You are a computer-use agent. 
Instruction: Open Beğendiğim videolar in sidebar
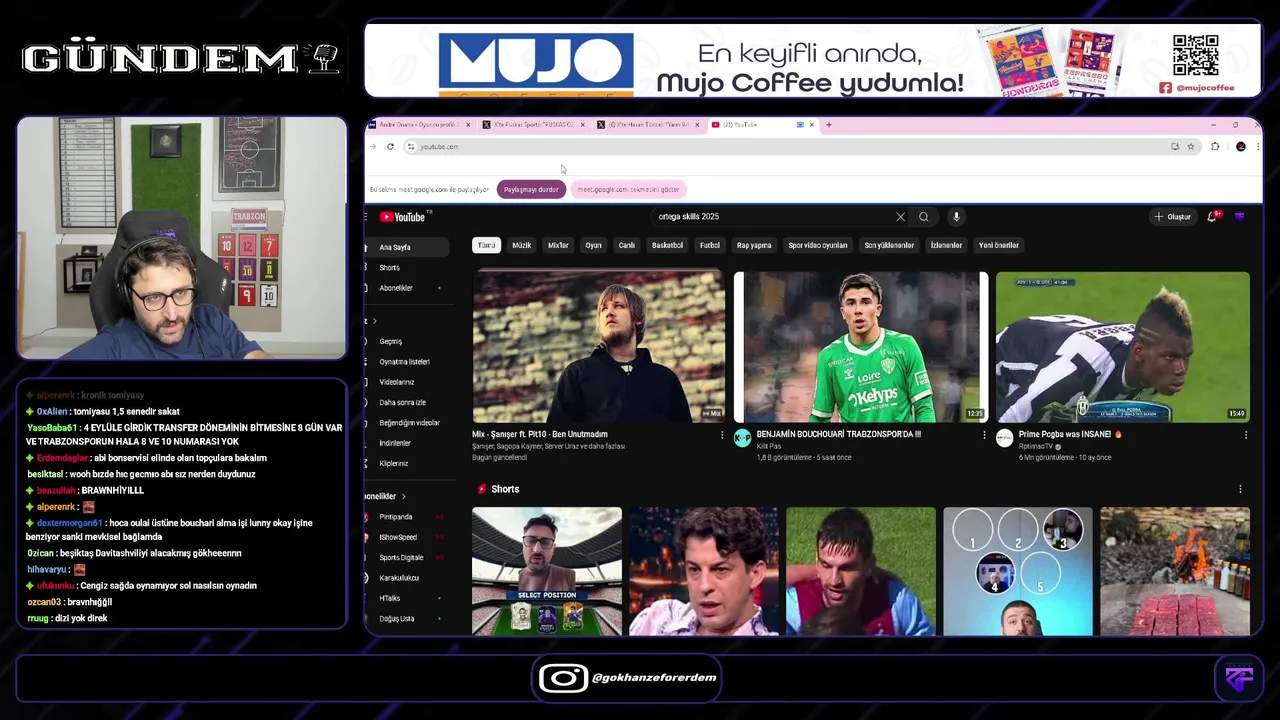pyautogui.click(x=407, y=423)
